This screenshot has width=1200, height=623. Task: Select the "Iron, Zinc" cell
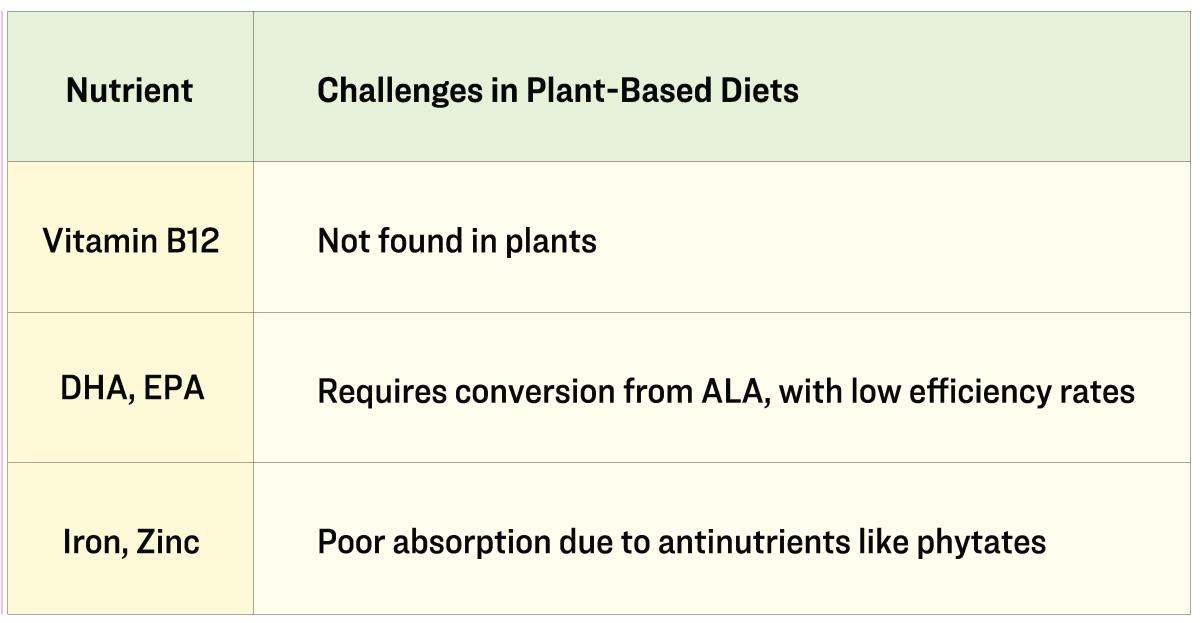(131, 542)
